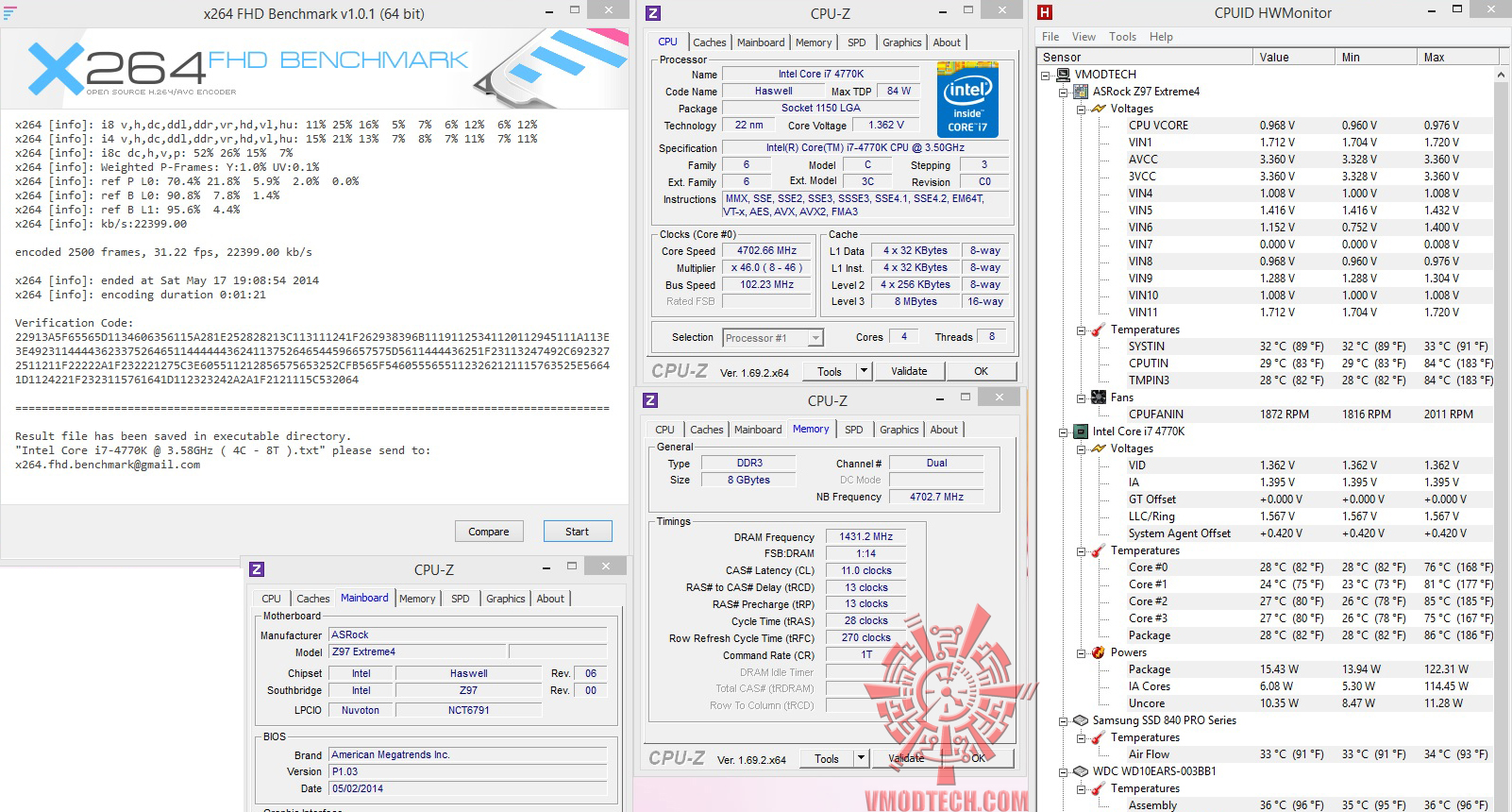Open the Help menu in HWMonitor
1512x812 pixels.
(x=1161, y=37)
